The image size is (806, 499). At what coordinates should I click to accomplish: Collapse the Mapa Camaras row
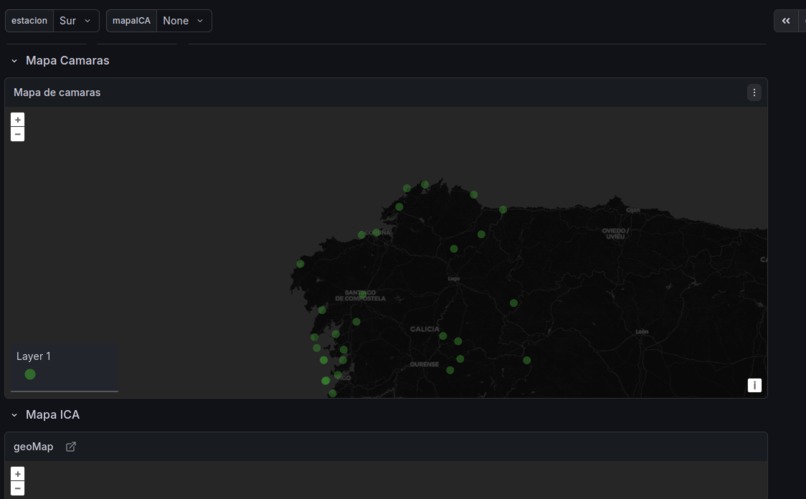coord(14,61)
